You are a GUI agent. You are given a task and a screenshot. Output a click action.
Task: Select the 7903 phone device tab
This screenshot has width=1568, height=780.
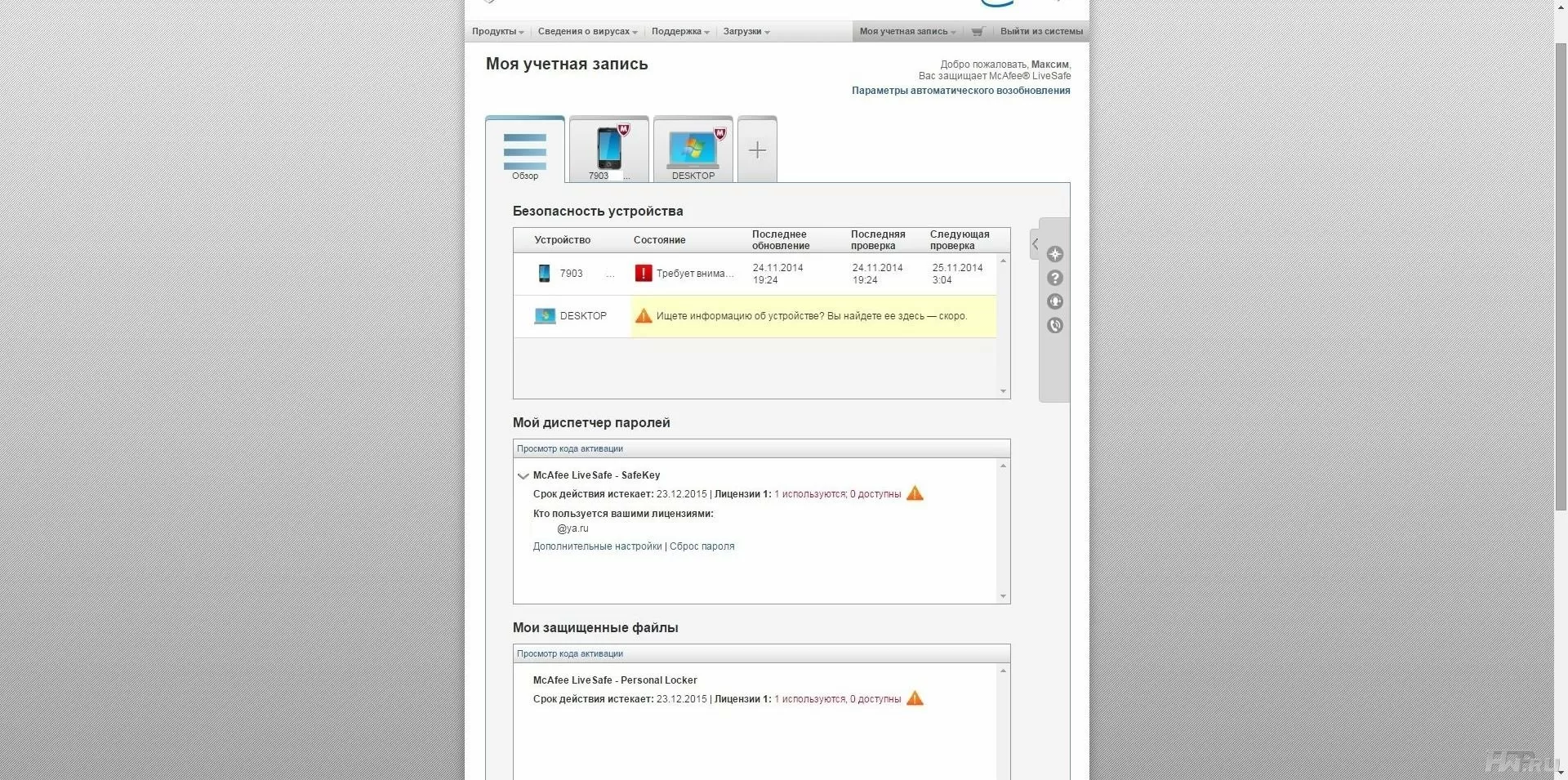pos(608,149)
